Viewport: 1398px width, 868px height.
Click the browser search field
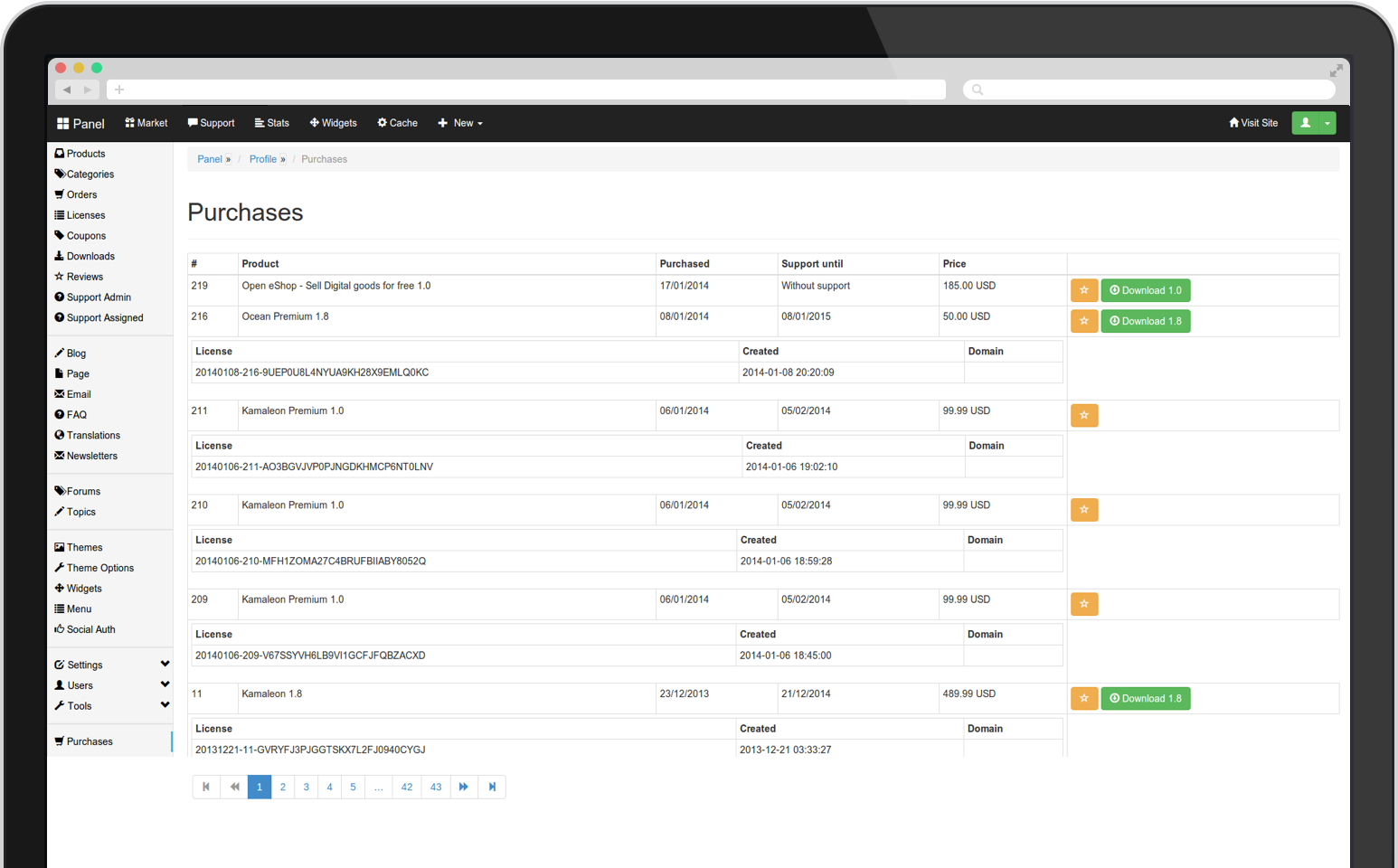(1148, 90)
